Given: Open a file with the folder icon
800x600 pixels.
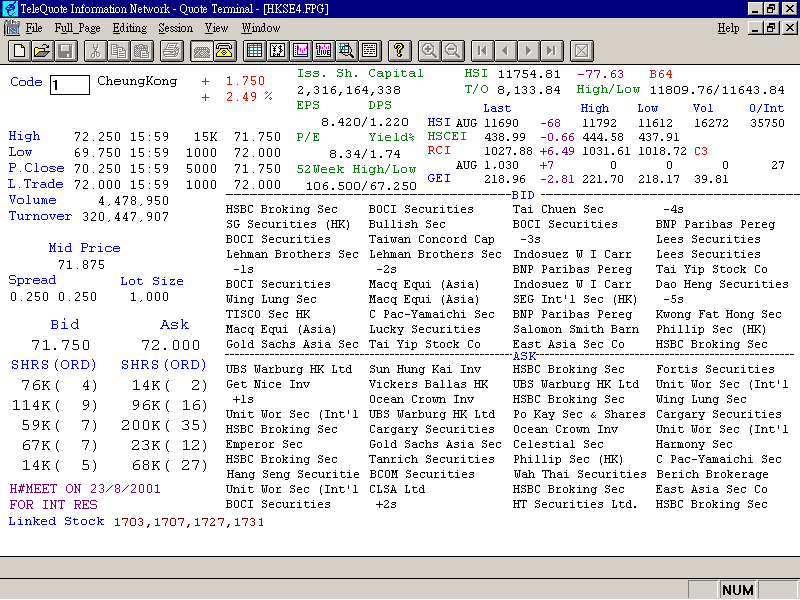Looking at the screenshot, I should pos(42,51).
